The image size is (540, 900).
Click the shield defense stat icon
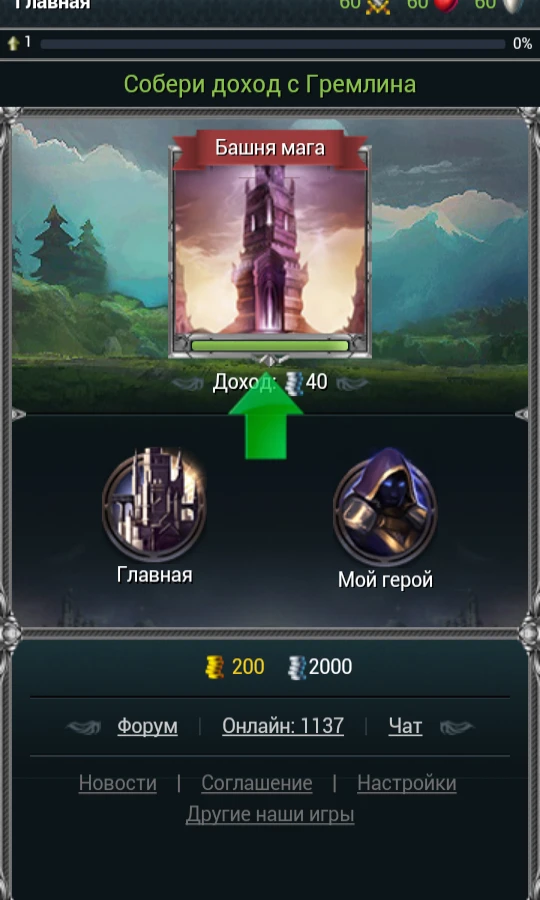click(513, 5)
